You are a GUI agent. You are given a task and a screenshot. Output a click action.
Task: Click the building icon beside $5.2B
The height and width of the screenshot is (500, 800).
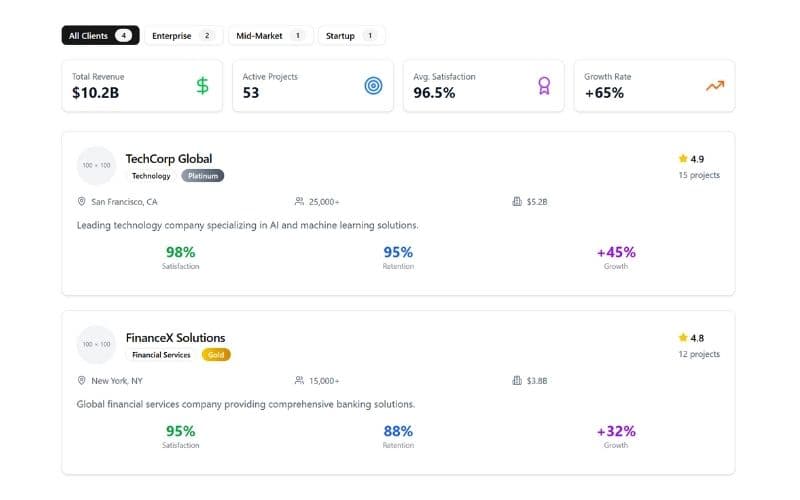517,201
